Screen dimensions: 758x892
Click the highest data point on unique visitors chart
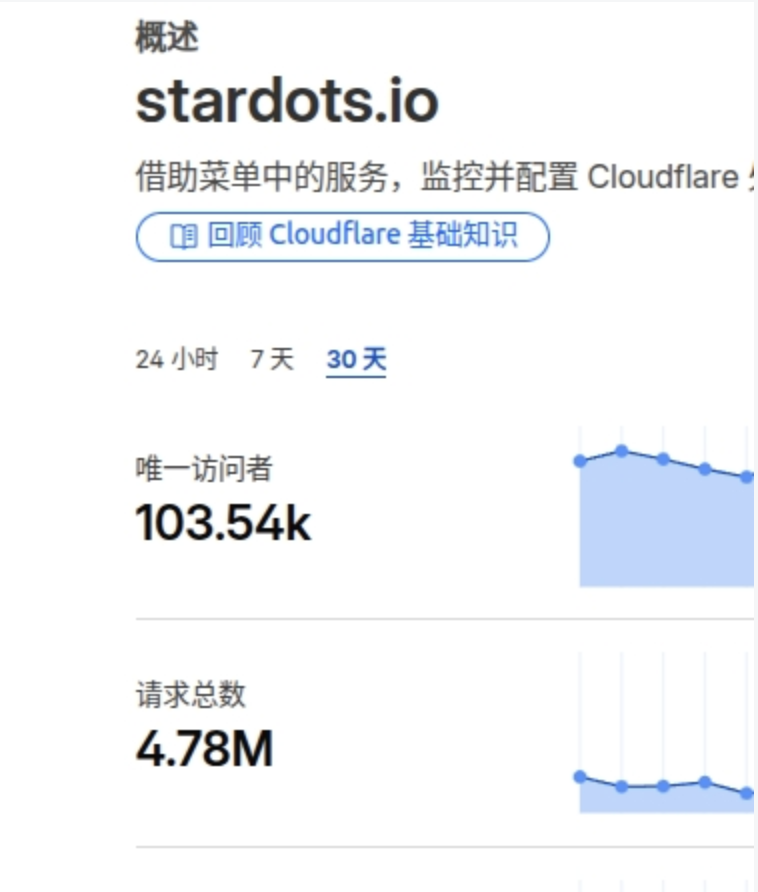621,451
